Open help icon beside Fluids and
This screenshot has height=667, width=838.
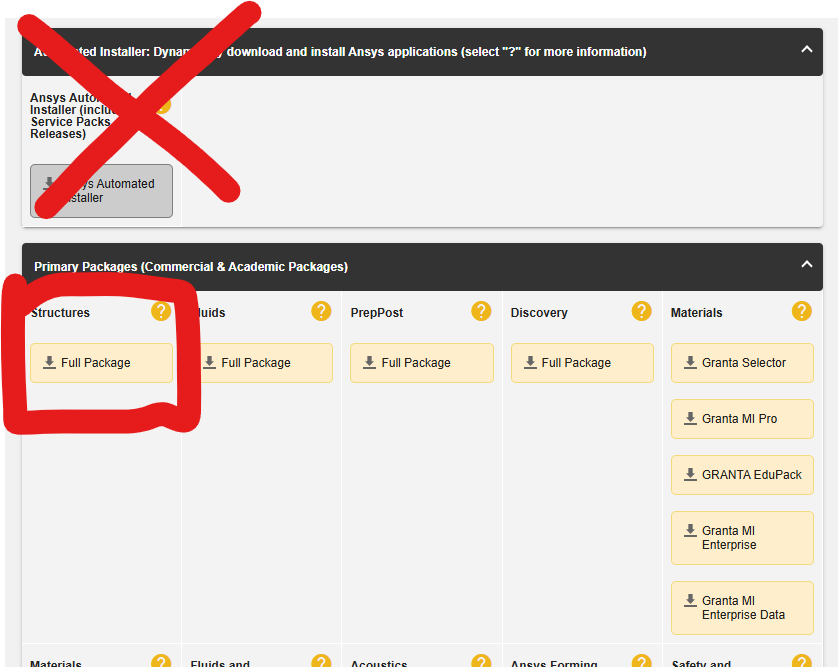tap(321, 662)
